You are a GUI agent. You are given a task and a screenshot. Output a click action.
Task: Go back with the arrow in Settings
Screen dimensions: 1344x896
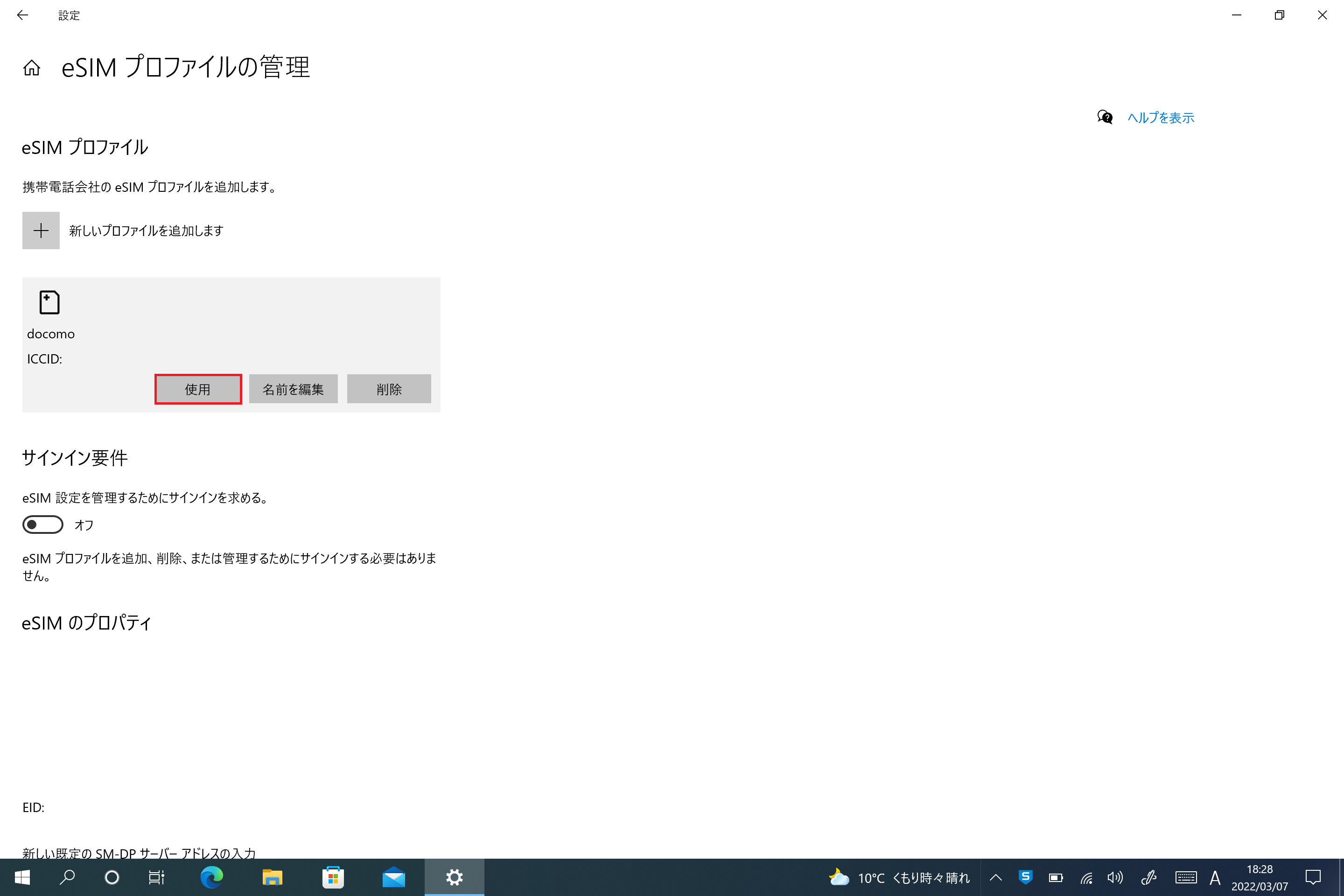point(22,15)
